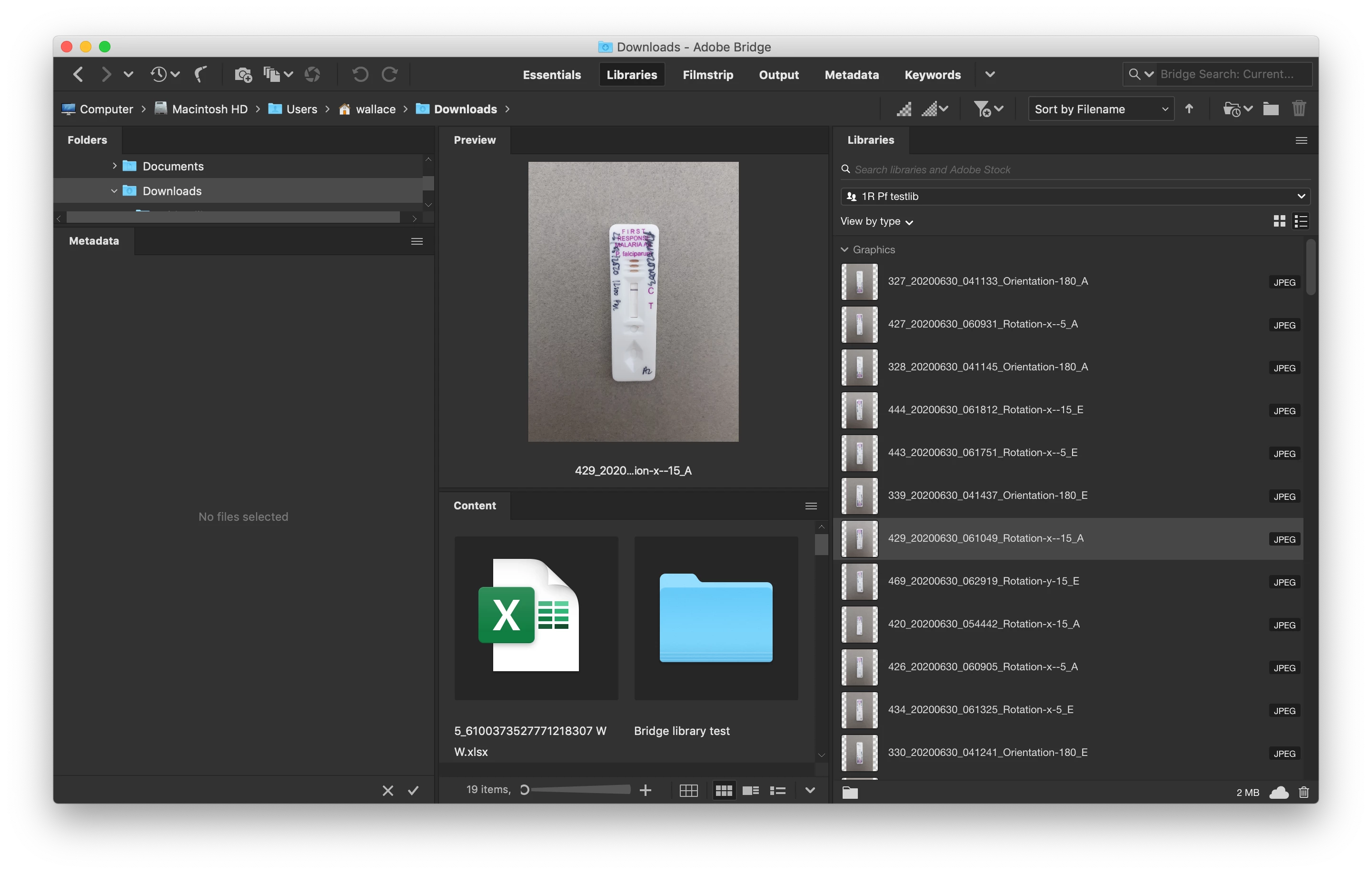Rotate 90 degrees counterclockwise icon
The width and height of the screenshot is (1372, 874).
(x=359, y=74)
